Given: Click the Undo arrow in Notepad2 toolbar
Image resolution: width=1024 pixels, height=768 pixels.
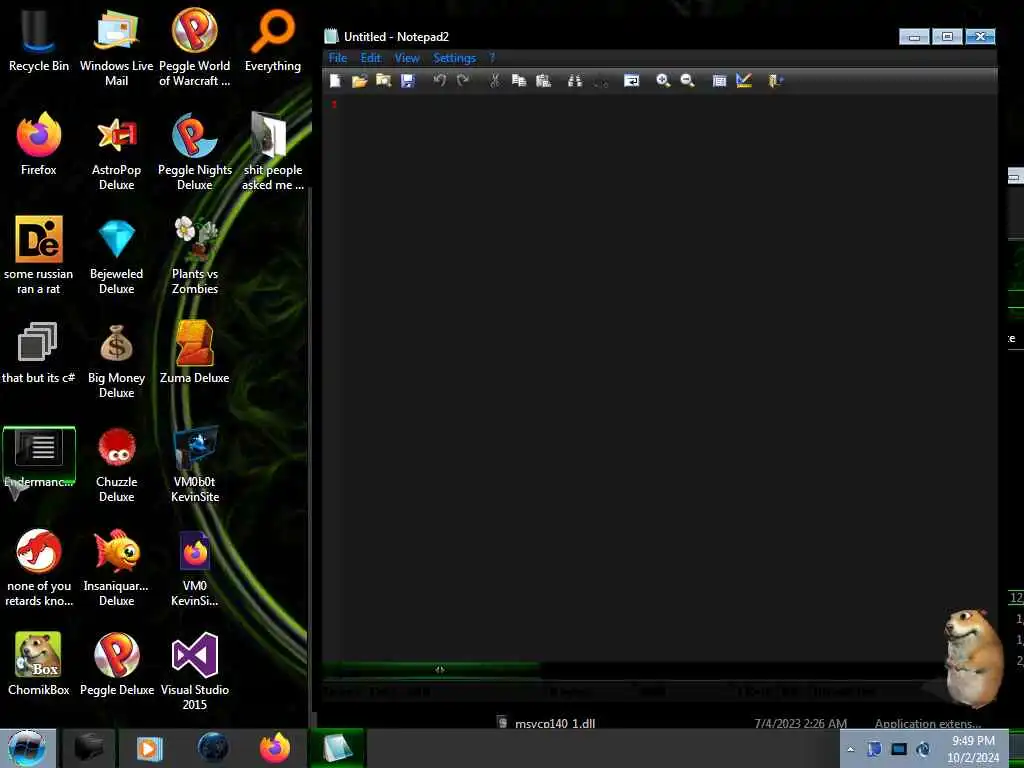Looking at the screenshot, I should tap(440, 80).
